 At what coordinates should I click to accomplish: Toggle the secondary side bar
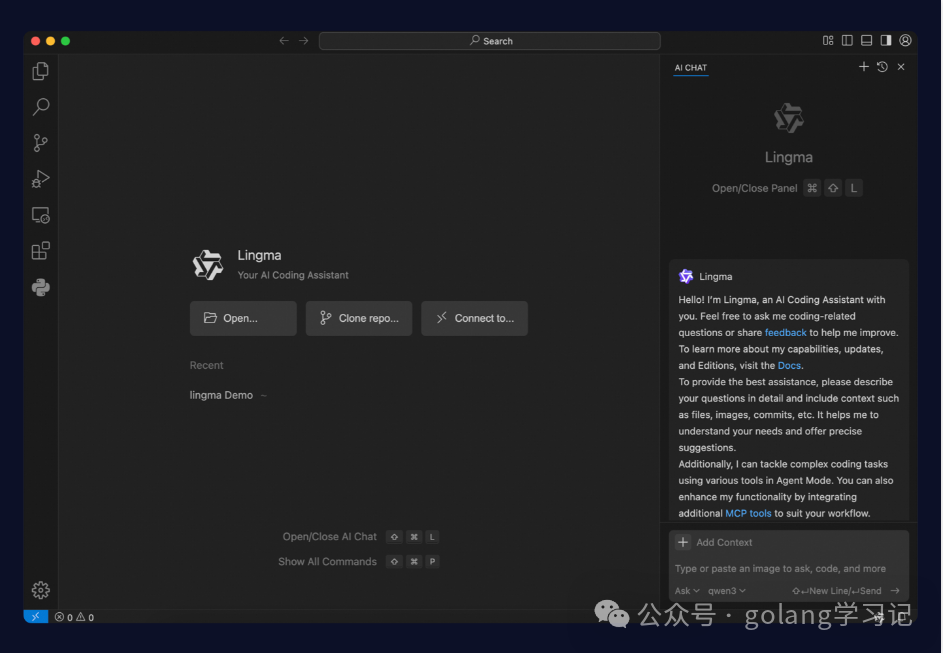(886, 40)
